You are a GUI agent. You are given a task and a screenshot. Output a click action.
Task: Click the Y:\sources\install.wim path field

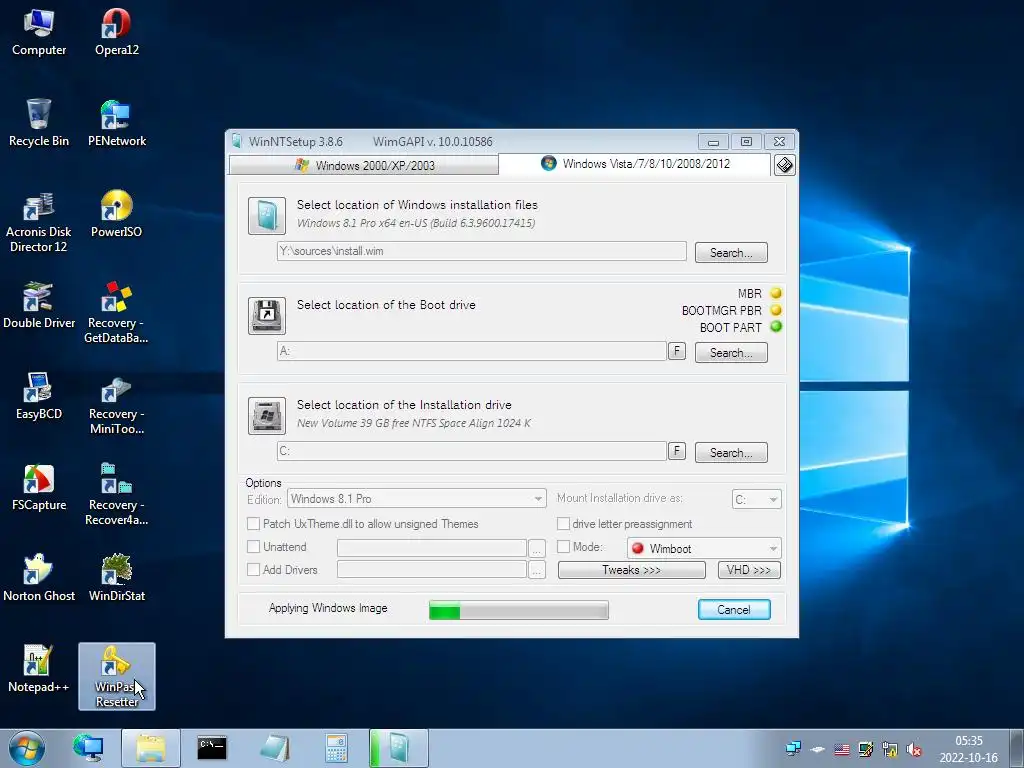(481, 251)
